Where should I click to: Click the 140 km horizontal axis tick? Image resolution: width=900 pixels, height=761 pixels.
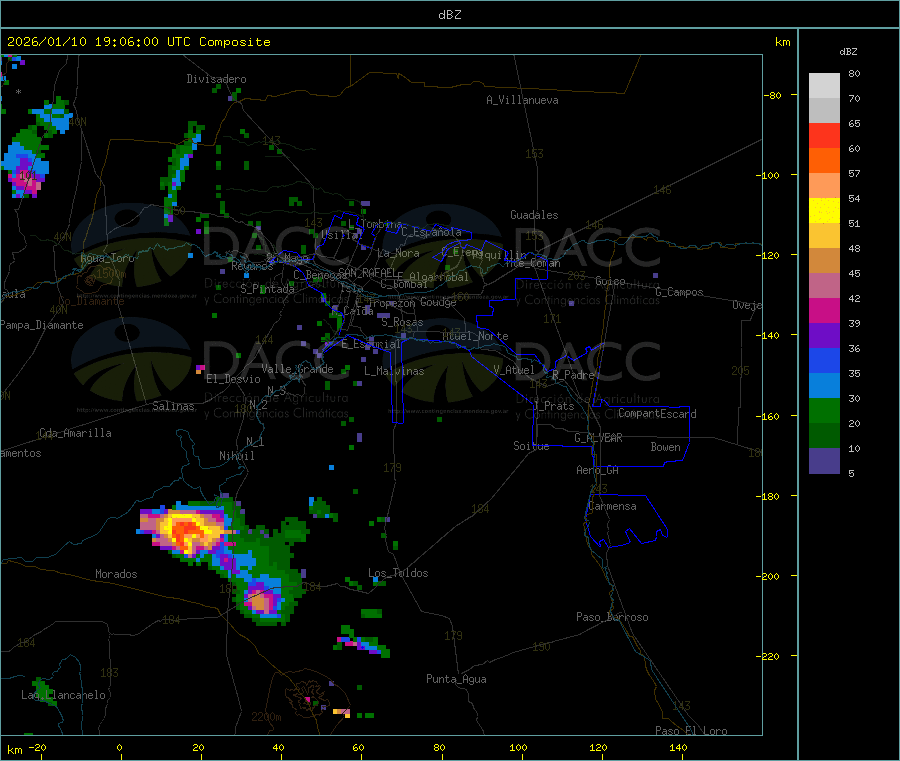(x=678, y=747)
